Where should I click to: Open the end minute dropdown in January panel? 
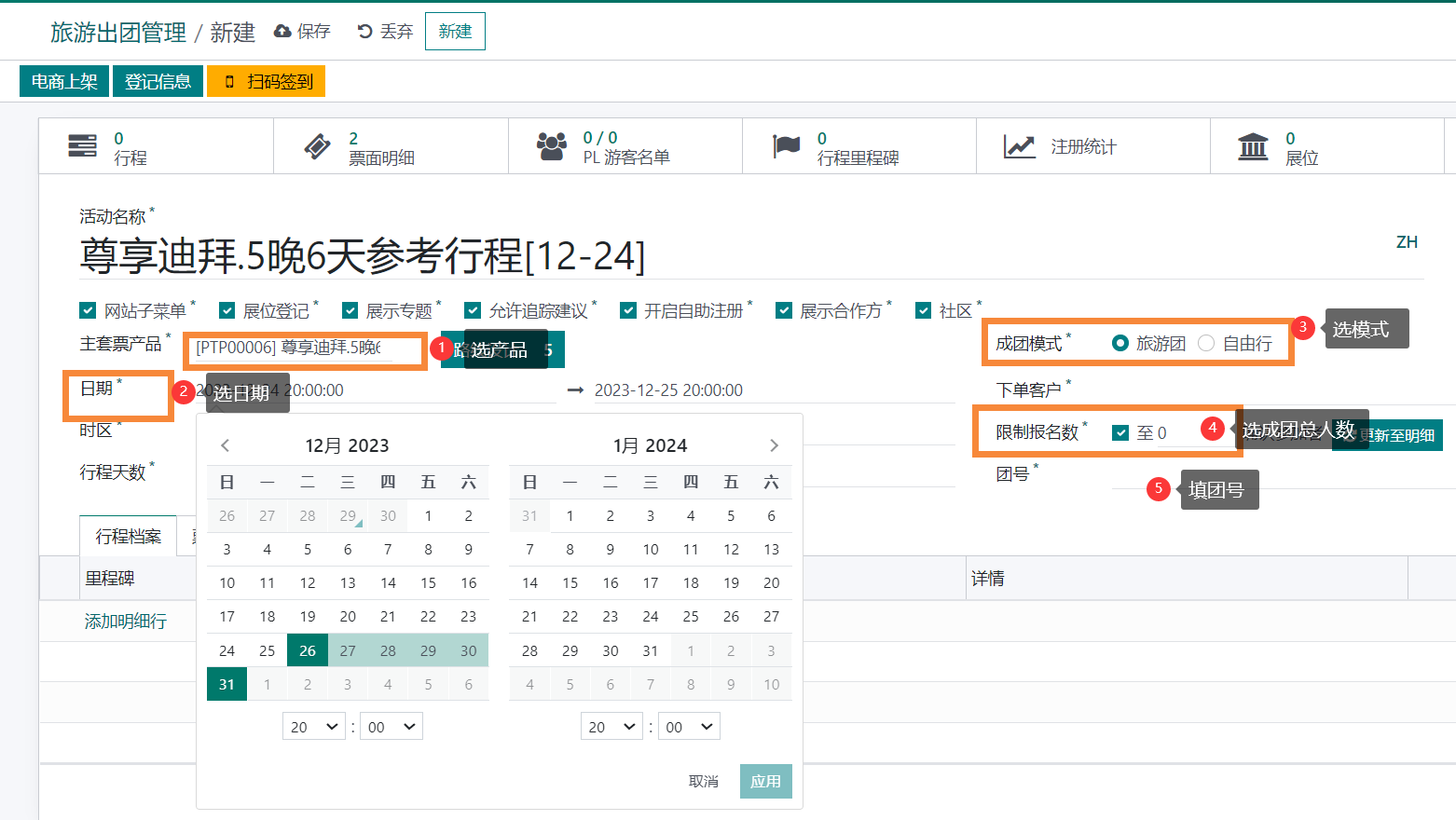coord(690,727)
